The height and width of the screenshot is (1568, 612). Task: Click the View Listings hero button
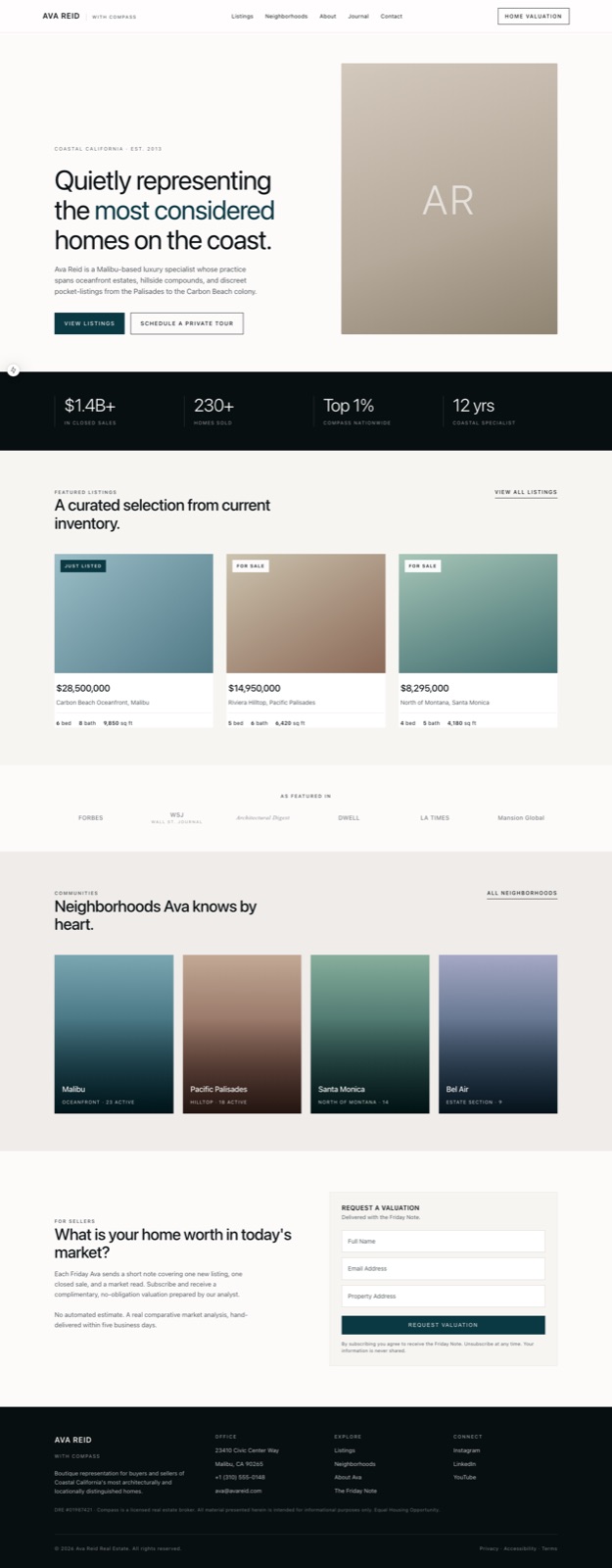pyautogui.click(x=89, y=323)
